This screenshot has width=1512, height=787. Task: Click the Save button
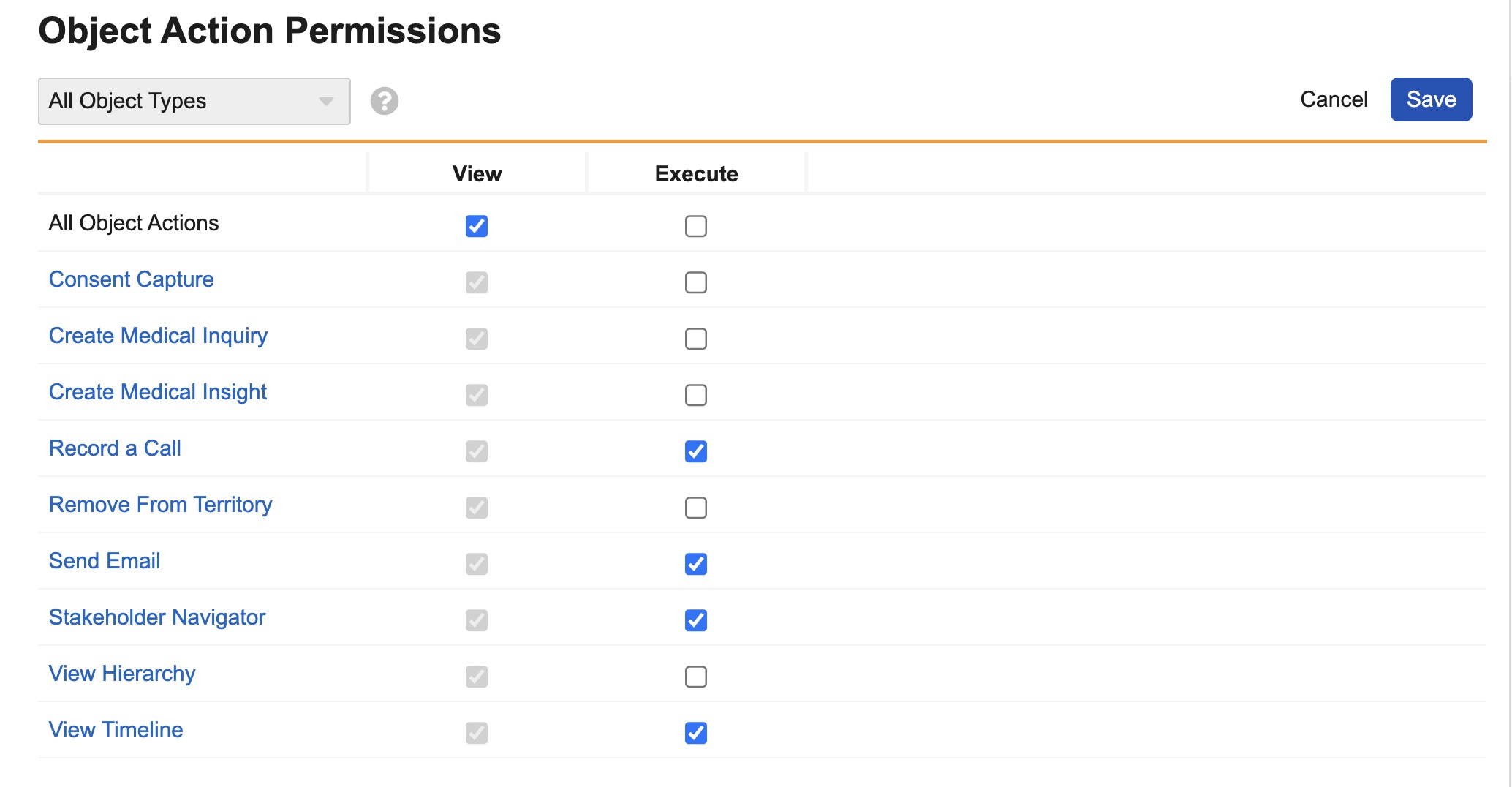click(x=1430, y=99)
